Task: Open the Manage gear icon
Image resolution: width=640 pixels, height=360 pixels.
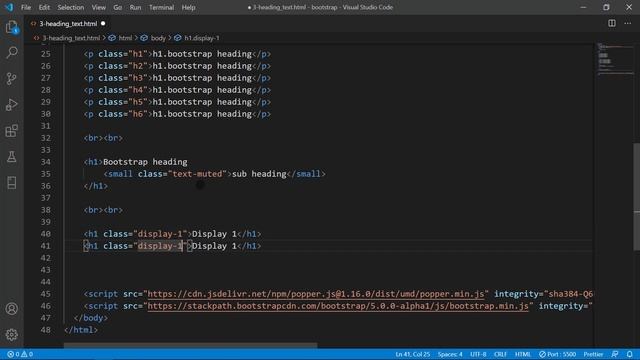Action: 12,335
